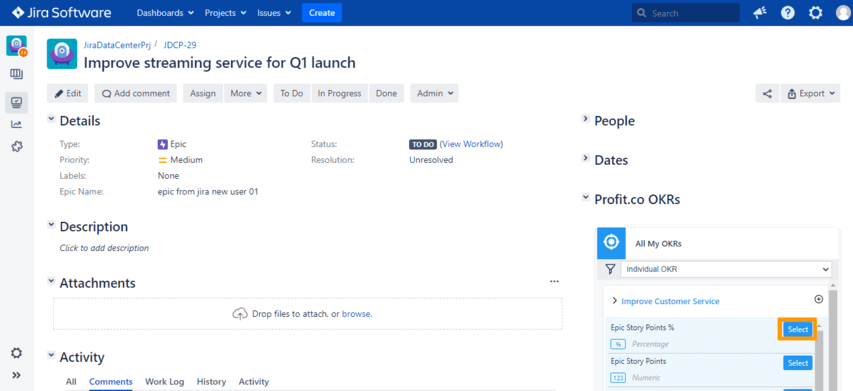Open the Dashboards menu
853x391 pixels.
click(165, 13)
